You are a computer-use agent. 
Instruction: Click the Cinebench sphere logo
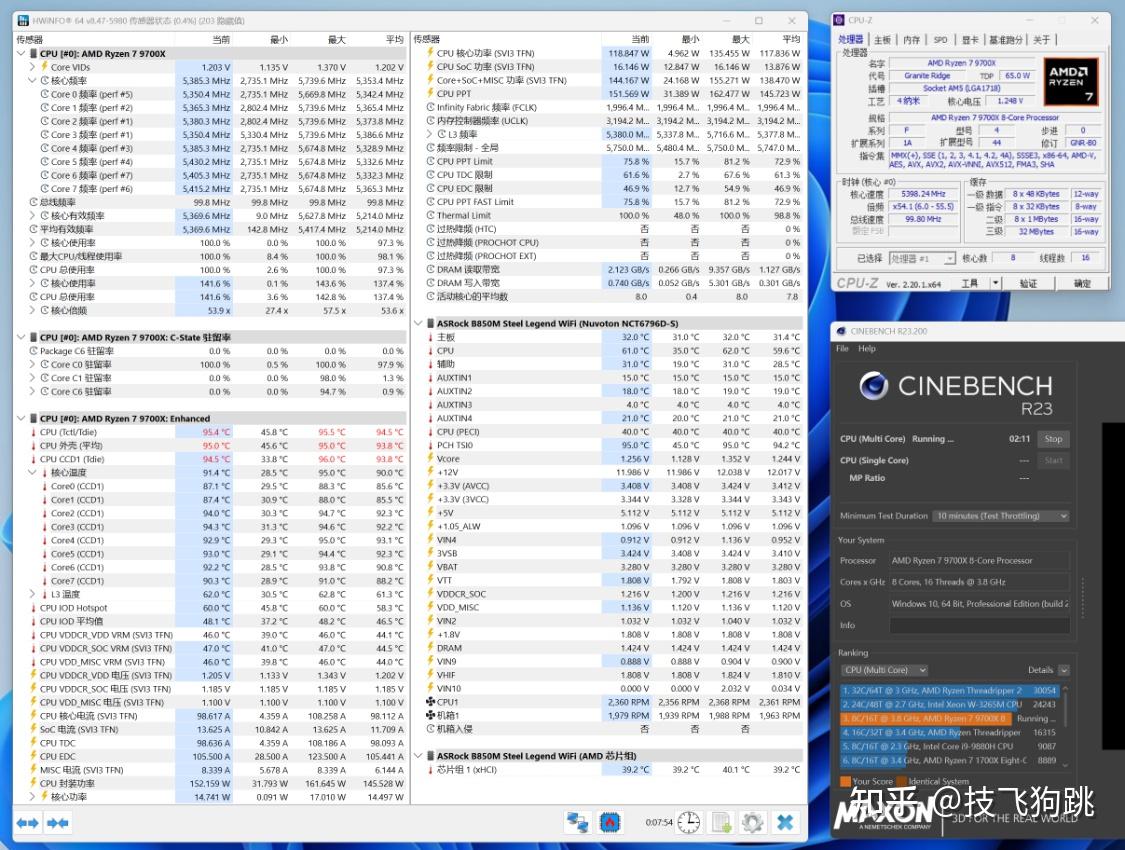(873, 387)
